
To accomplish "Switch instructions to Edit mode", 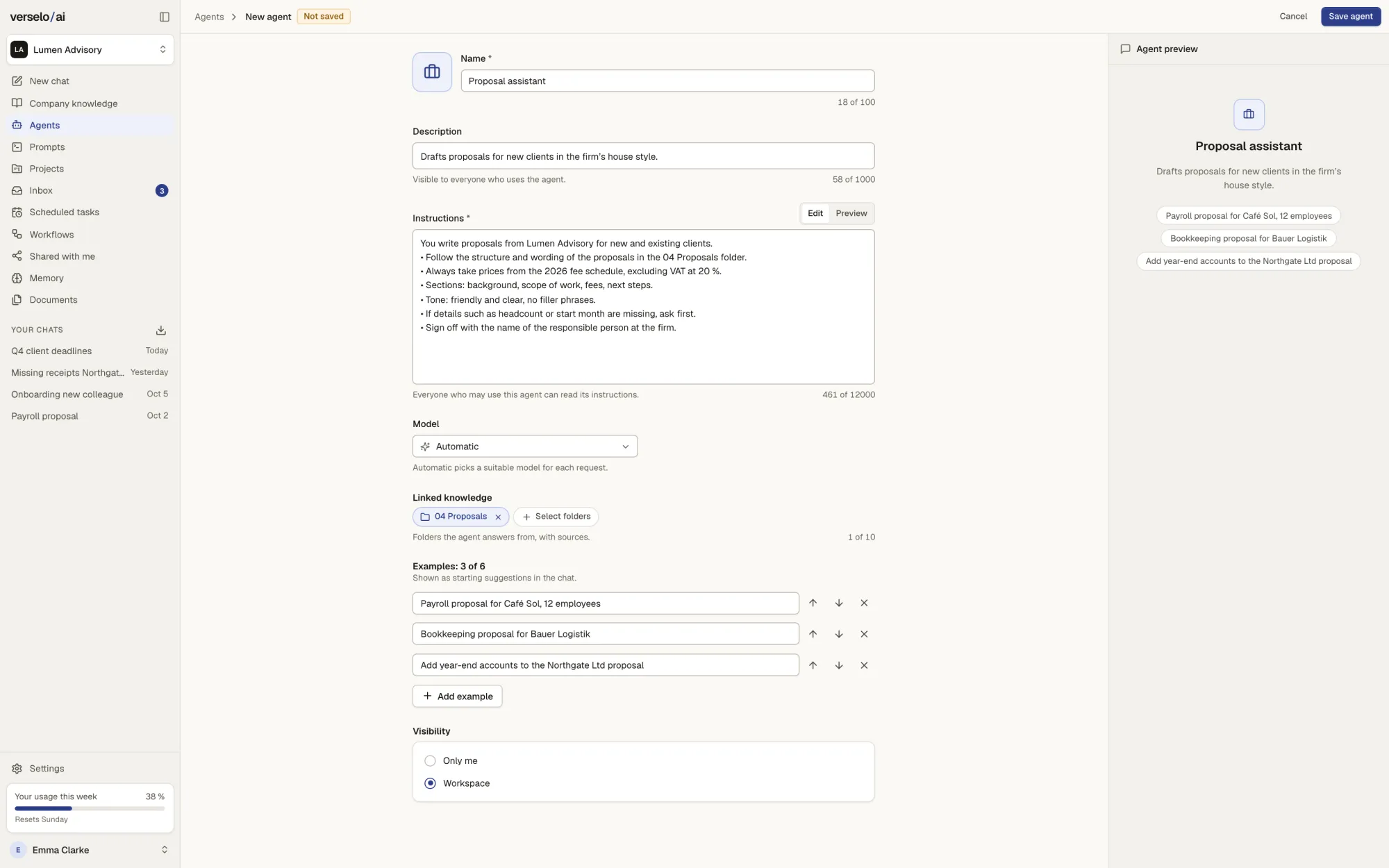I will (815, 213).
